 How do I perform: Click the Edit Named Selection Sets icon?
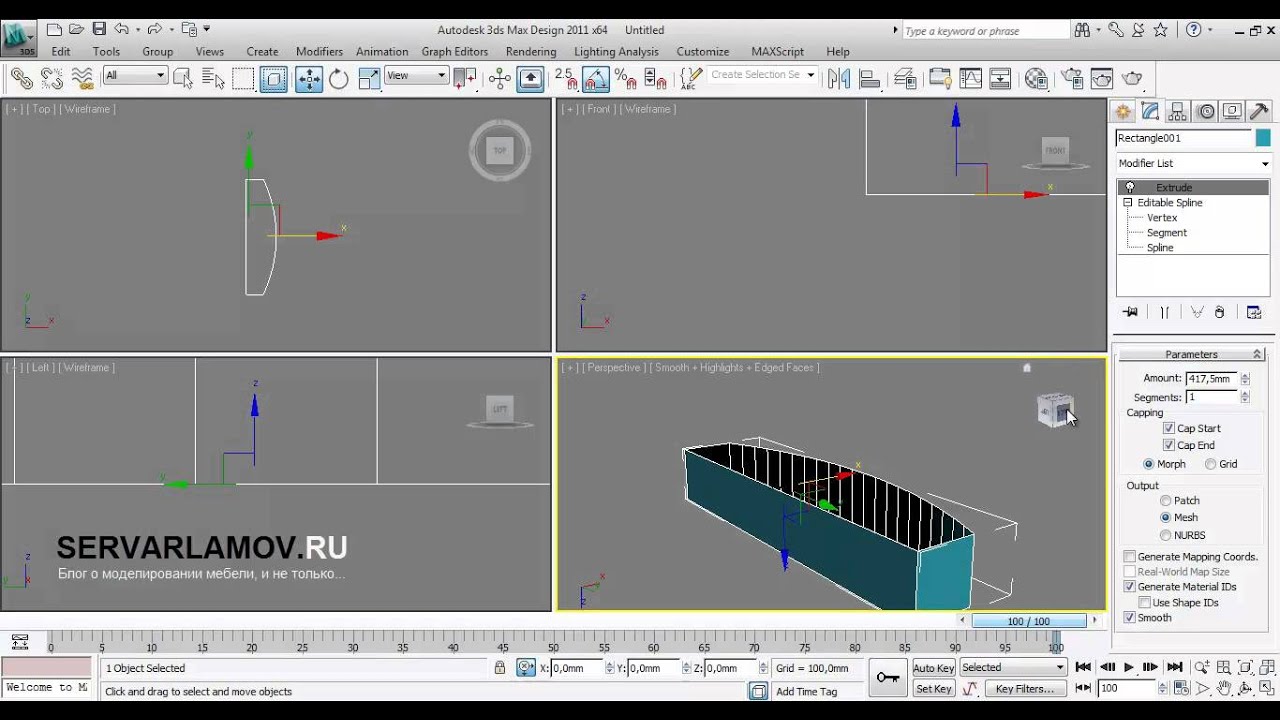pyautogui.click(x=691, y=78)
